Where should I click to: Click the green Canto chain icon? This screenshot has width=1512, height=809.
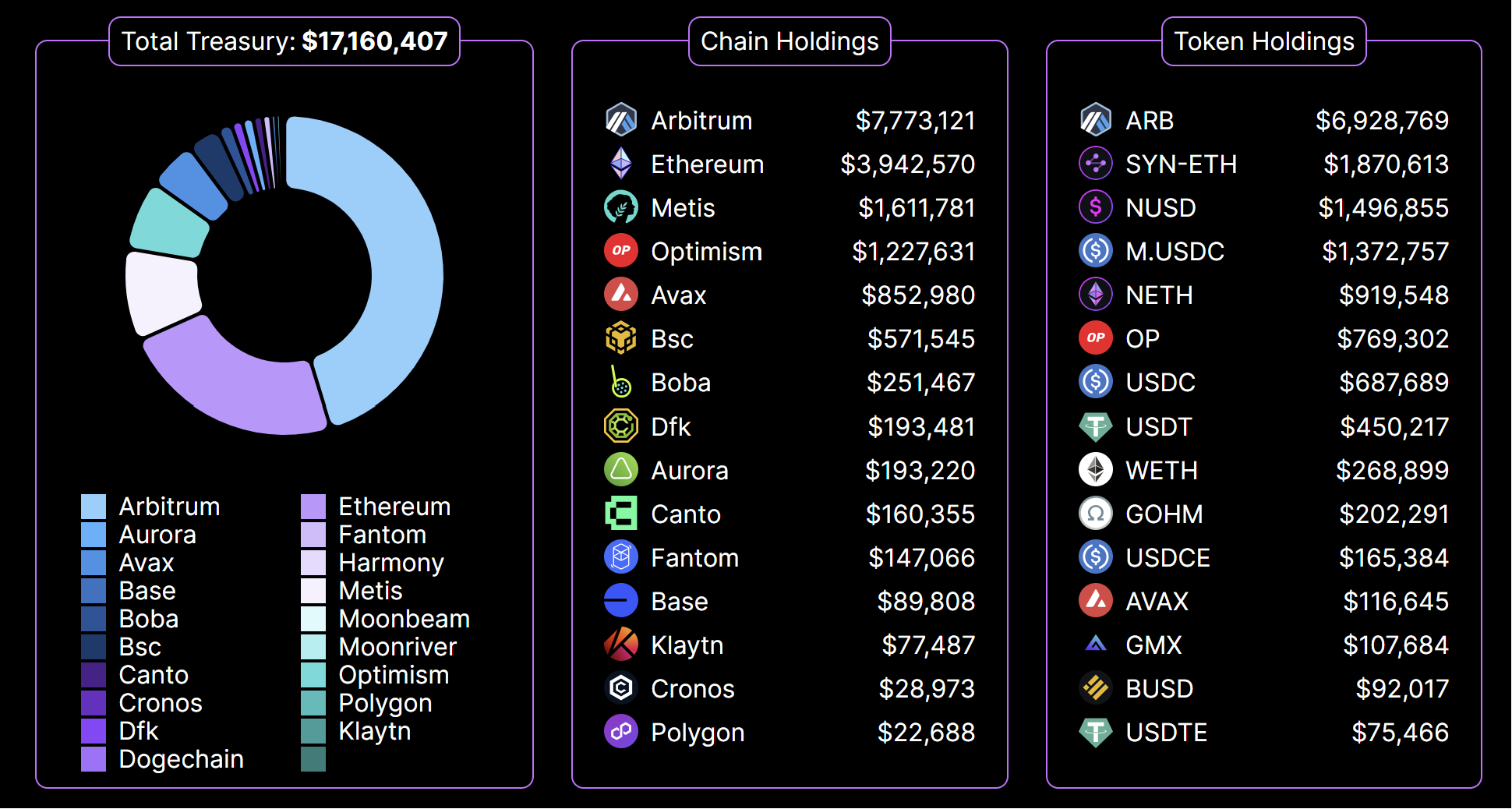(621, 514)
